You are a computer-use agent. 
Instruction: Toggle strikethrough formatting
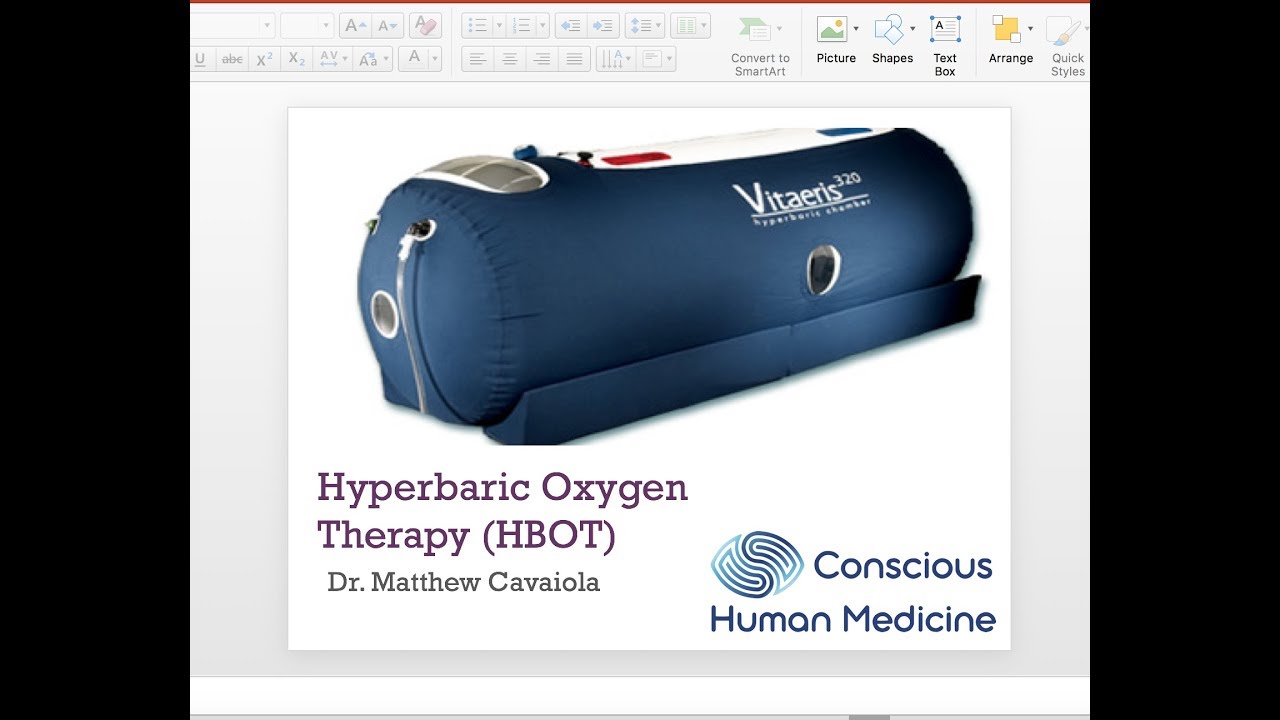[x=232, y=59]
